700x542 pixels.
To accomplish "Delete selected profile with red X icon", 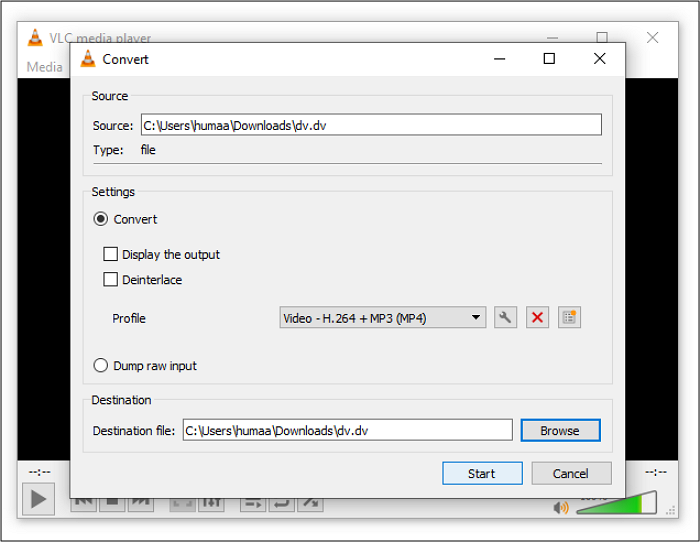I will click(x=538, y=318).
